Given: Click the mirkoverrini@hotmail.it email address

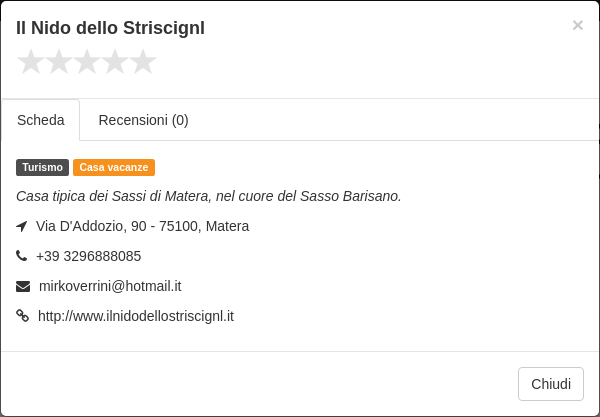Looking at the screenshot, I should tap(110, 286).
